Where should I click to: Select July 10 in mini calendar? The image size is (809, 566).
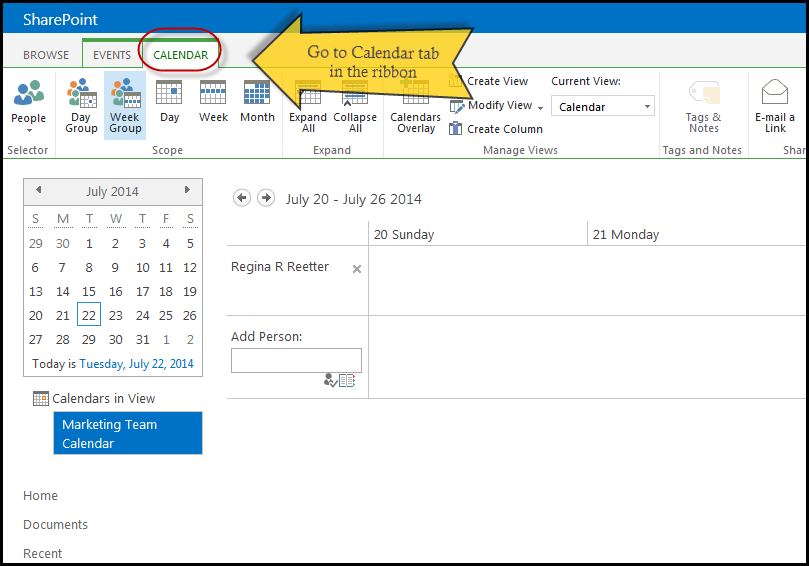[142, 267]
